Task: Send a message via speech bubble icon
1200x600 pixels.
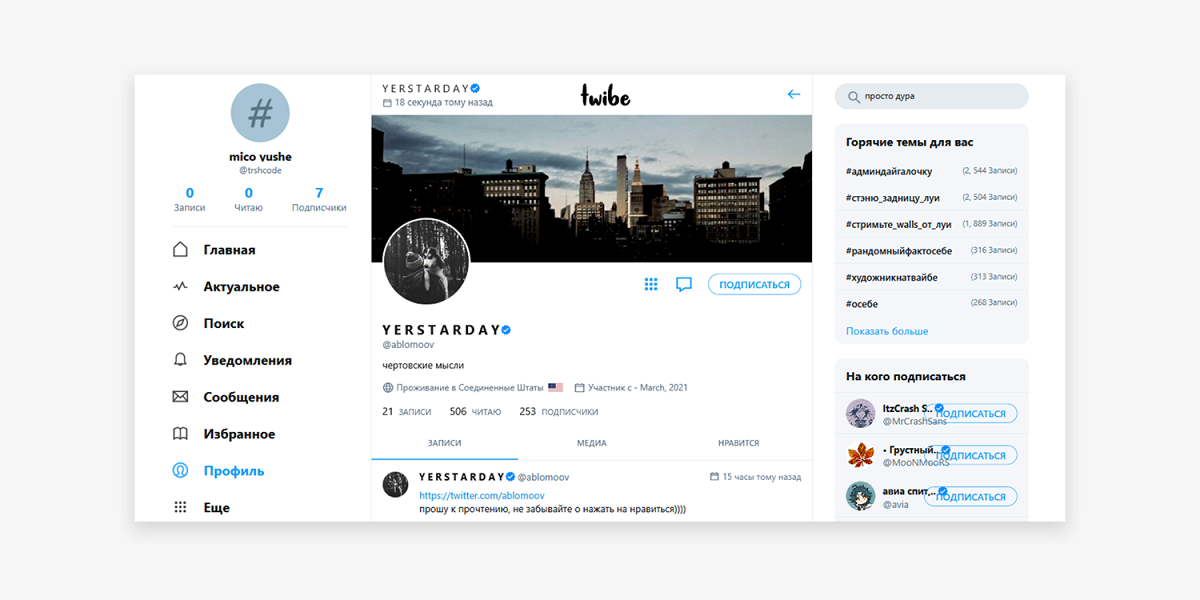Action: (x=684, y=284)
